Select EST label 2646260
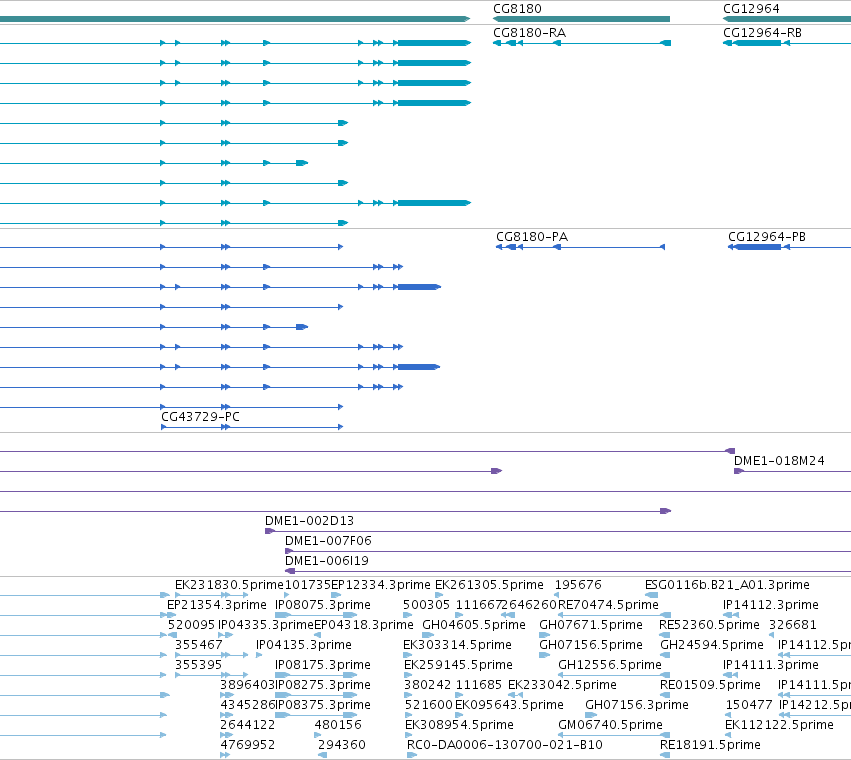Image resolution: width=851 pixels, height=760 pixels. click(x=529, y=605)
